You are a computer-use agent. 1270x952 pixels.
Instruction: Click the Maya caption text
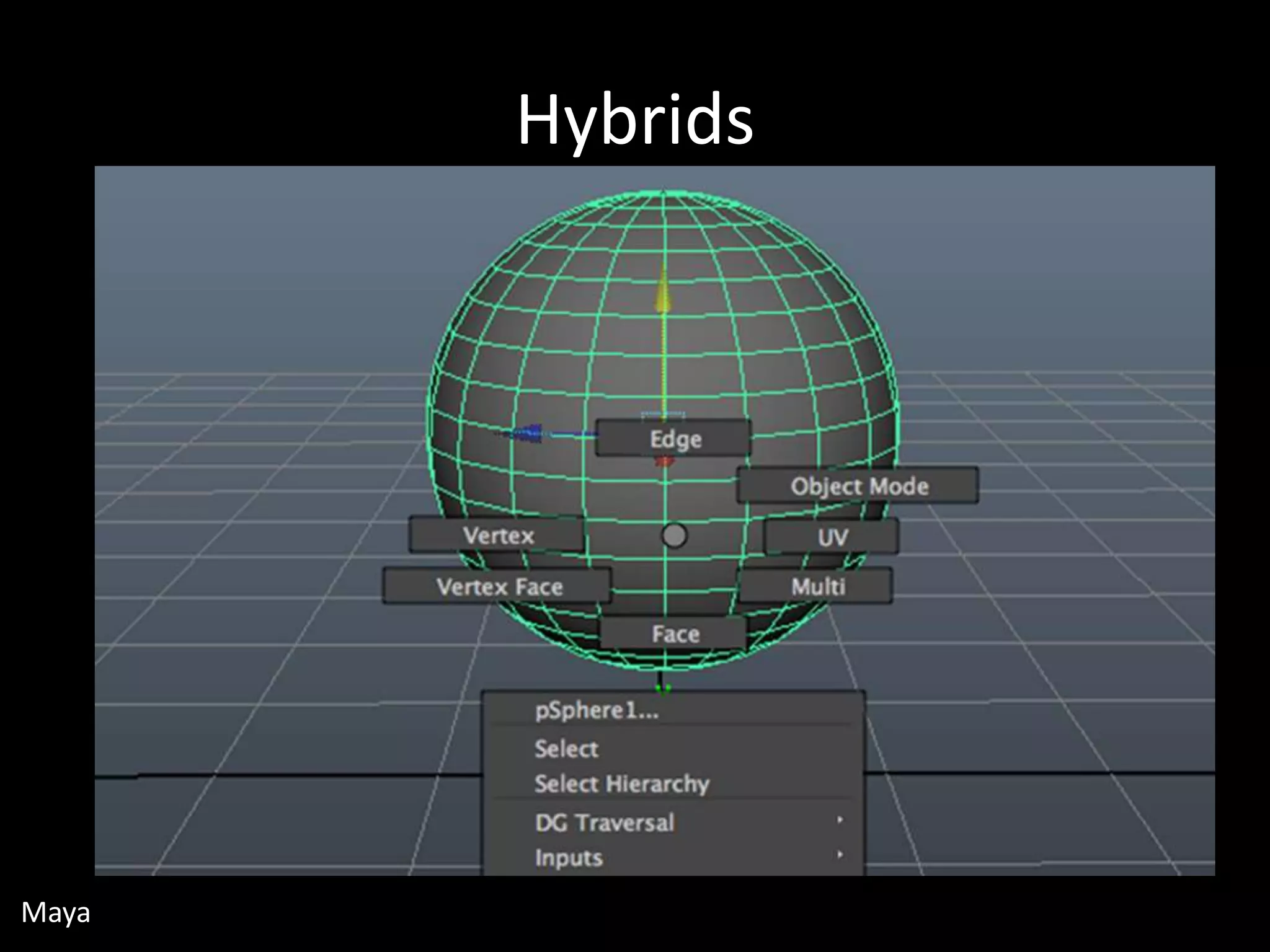[56, 913]
